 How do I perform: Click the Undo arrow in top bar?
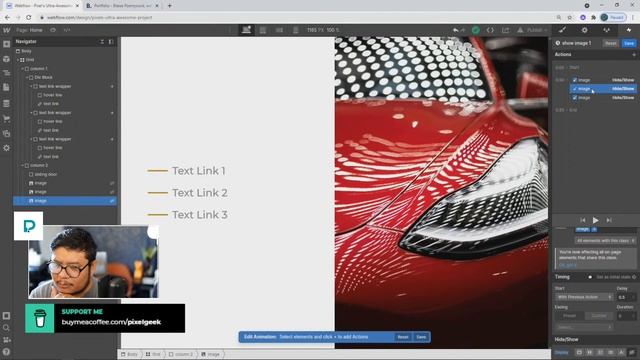click(456, 30)
